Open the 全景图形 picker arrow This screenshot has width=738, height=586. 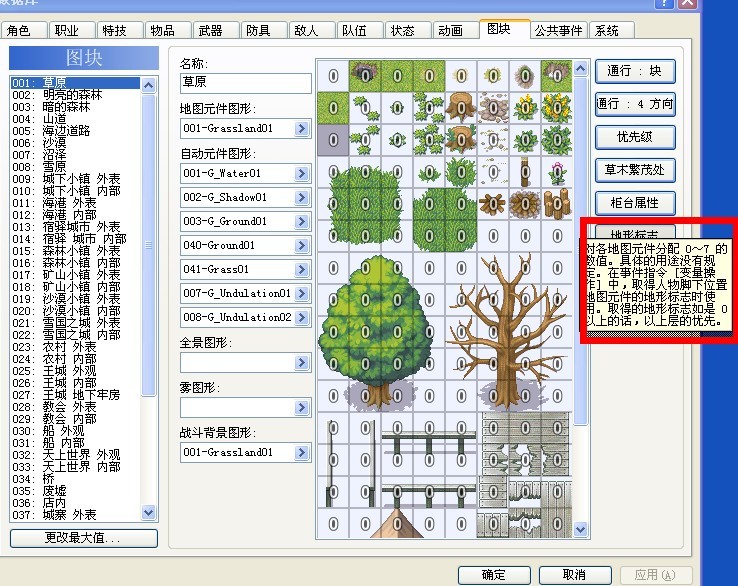pos(302,363)
